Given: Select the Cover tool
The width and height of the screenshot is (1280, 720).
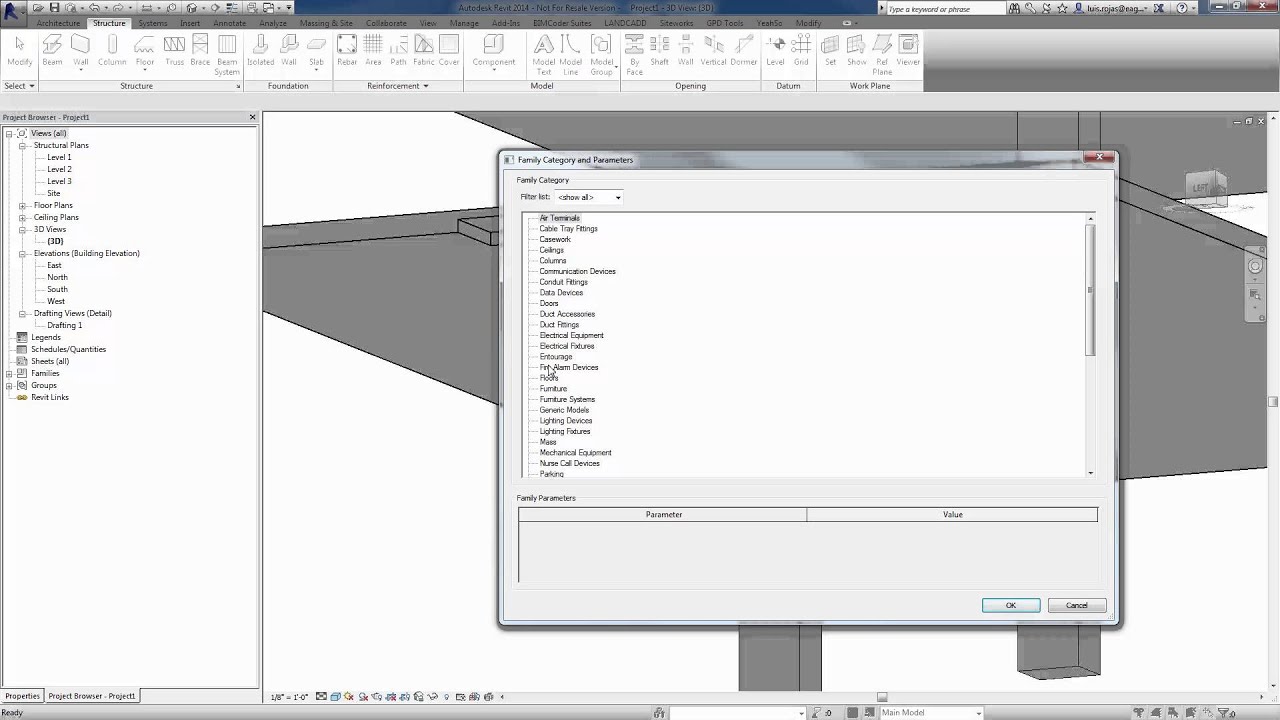Looking at the screenshot, I should 449,51.
